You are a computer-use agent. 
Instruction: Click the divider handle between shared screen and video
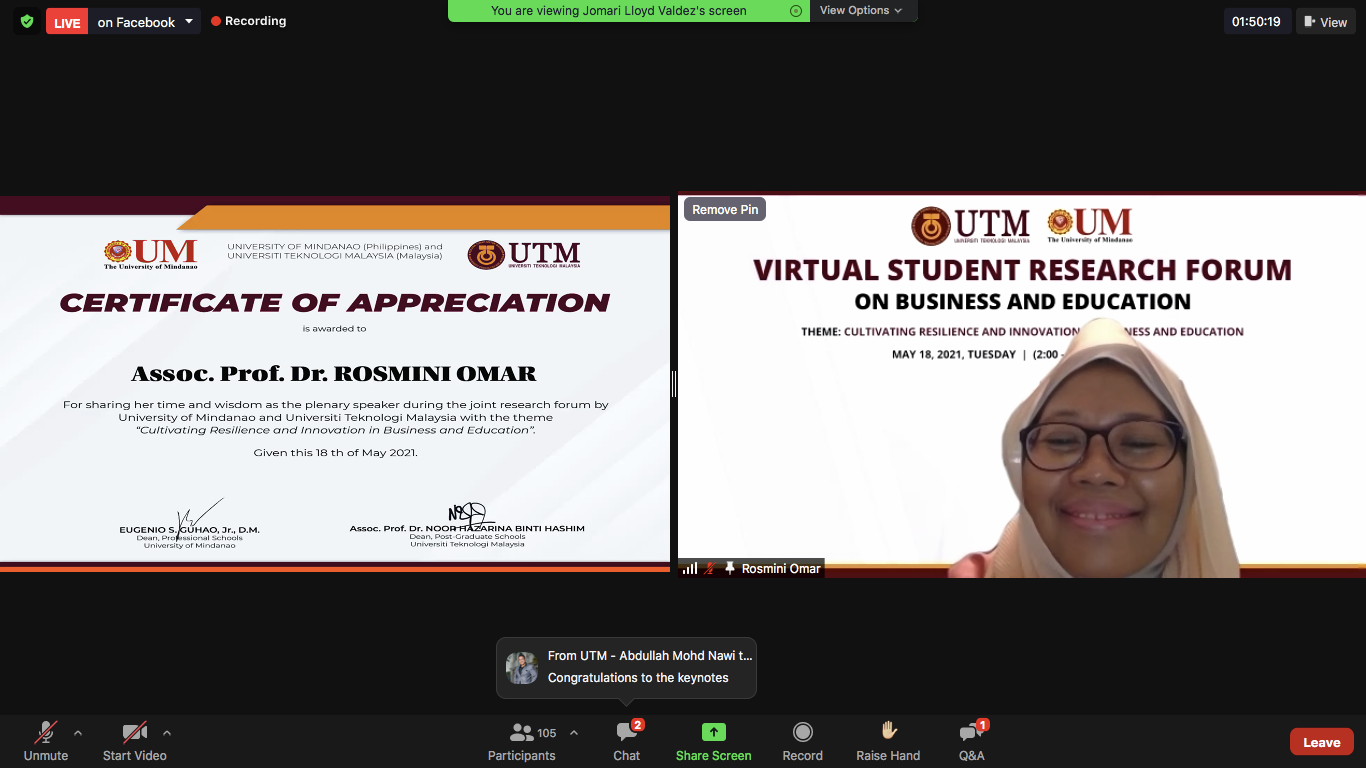674,384
